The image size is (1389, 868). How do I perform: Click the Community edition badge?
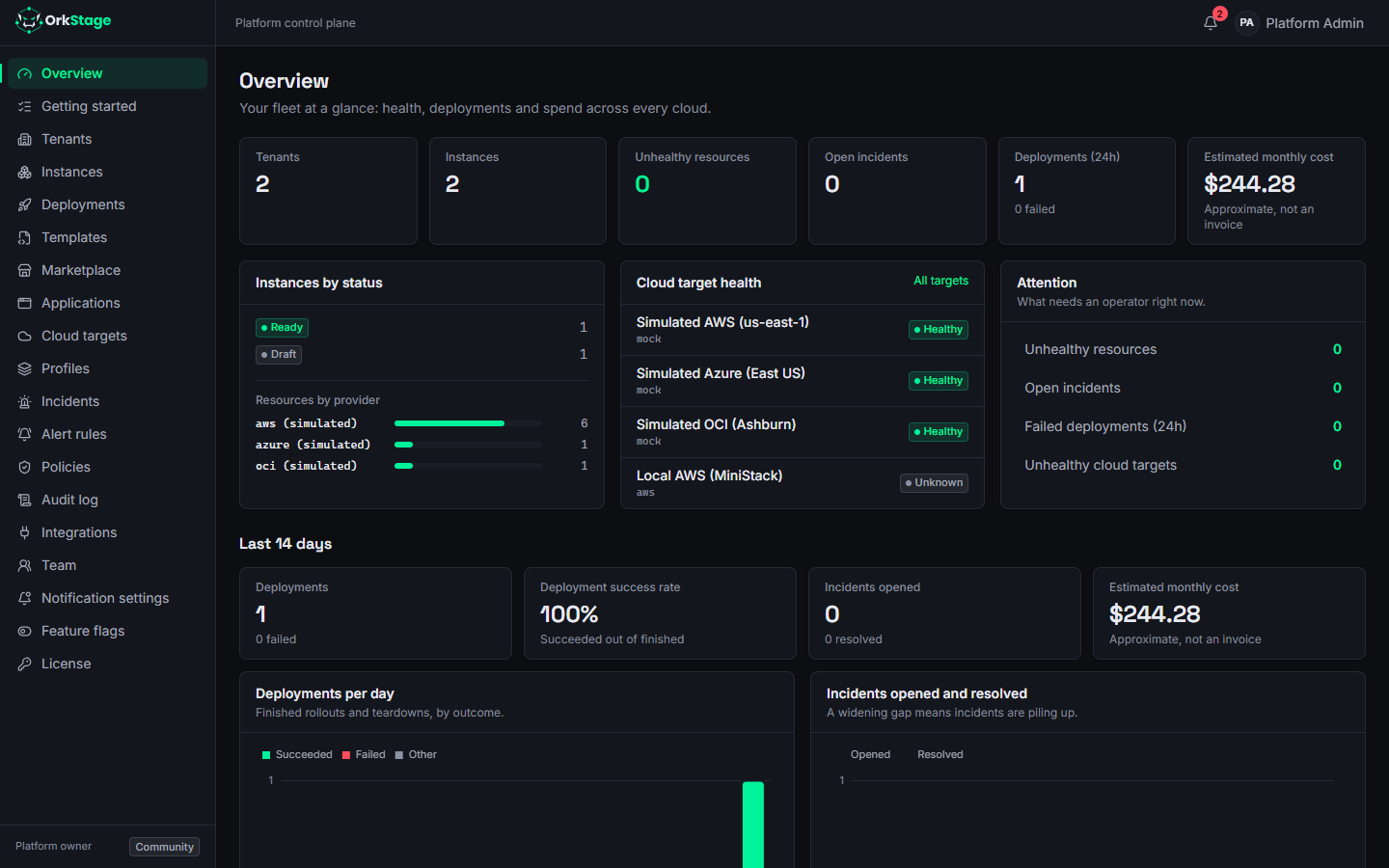click(164, 847)
